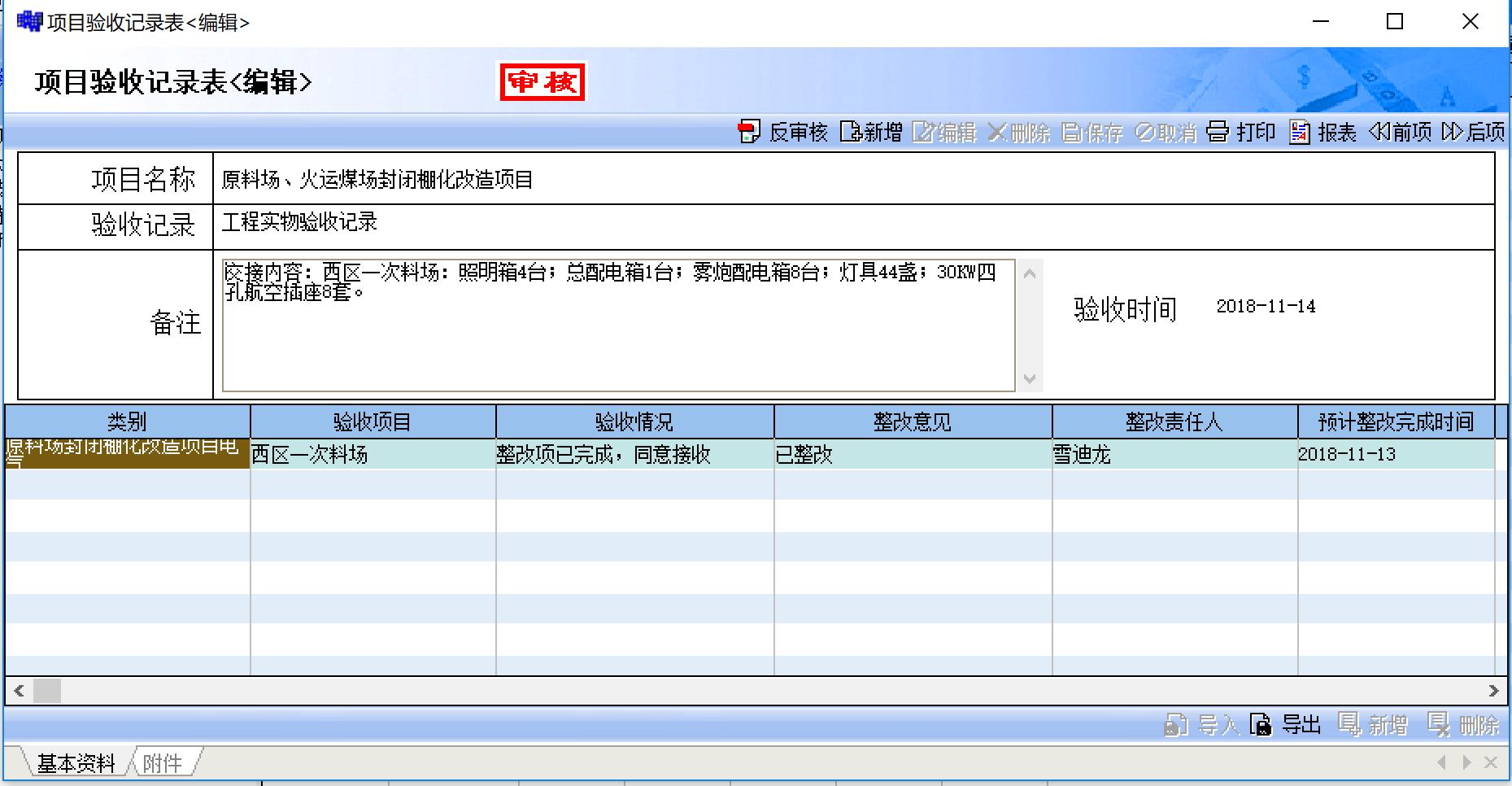The height and width of the screenshot is (786, 1512).
Task: Click the horizontal scrollbar thumb of grid
Action: 47,691
